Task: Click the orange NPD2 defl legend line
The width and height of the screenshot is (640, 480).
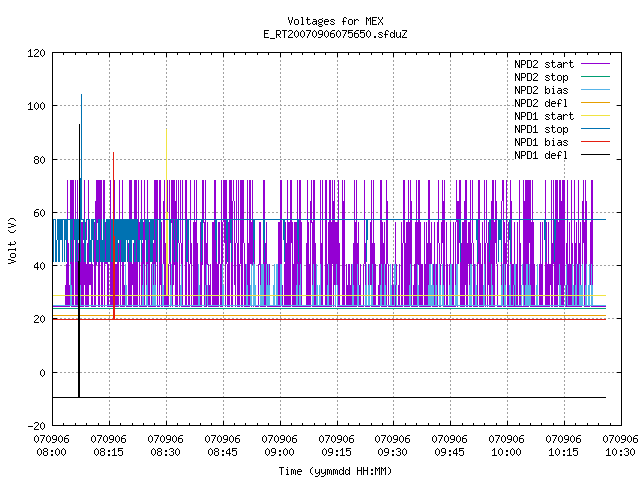Action: [x=595, y=102]
